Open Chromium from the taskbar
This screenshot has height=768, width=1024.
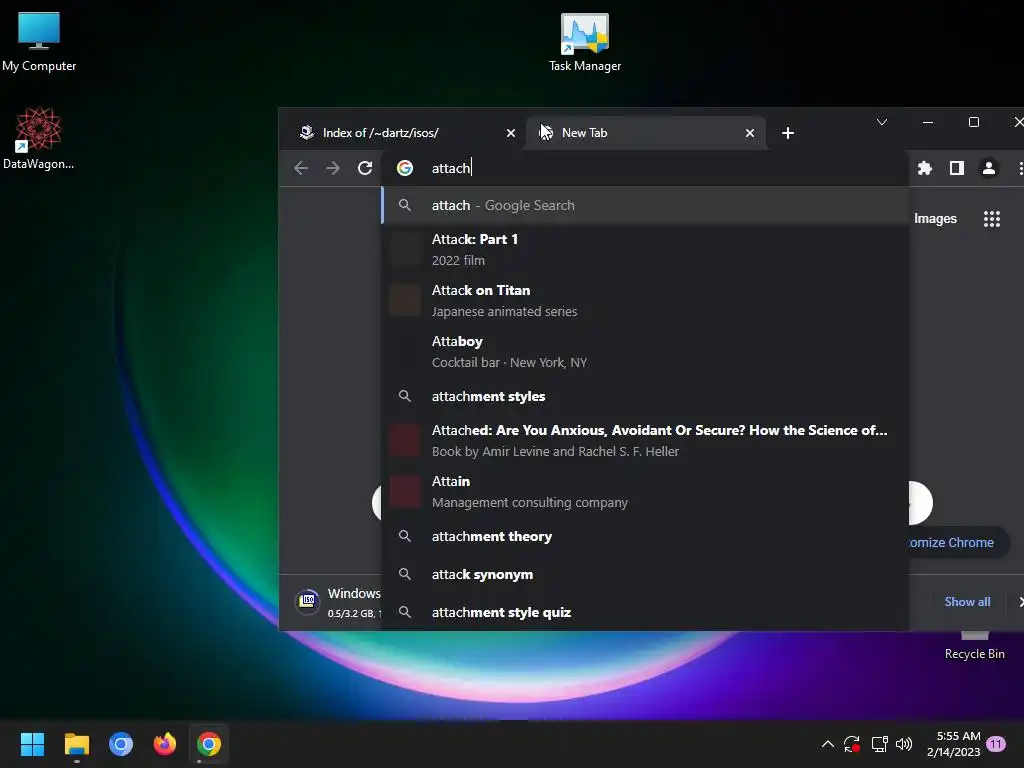point(121,744)
